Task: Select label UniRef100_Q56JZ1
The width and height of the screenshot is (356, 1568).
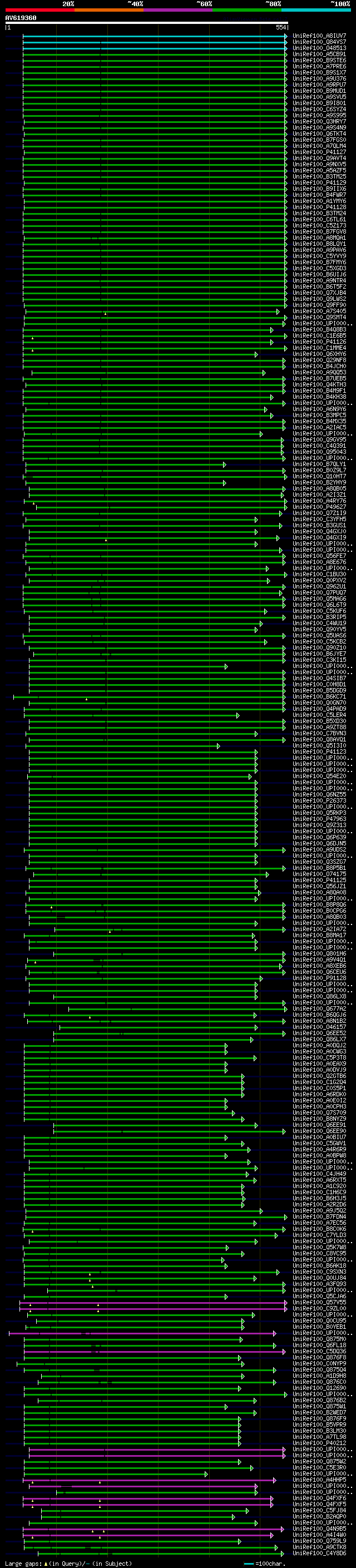Action: (319, 886)
